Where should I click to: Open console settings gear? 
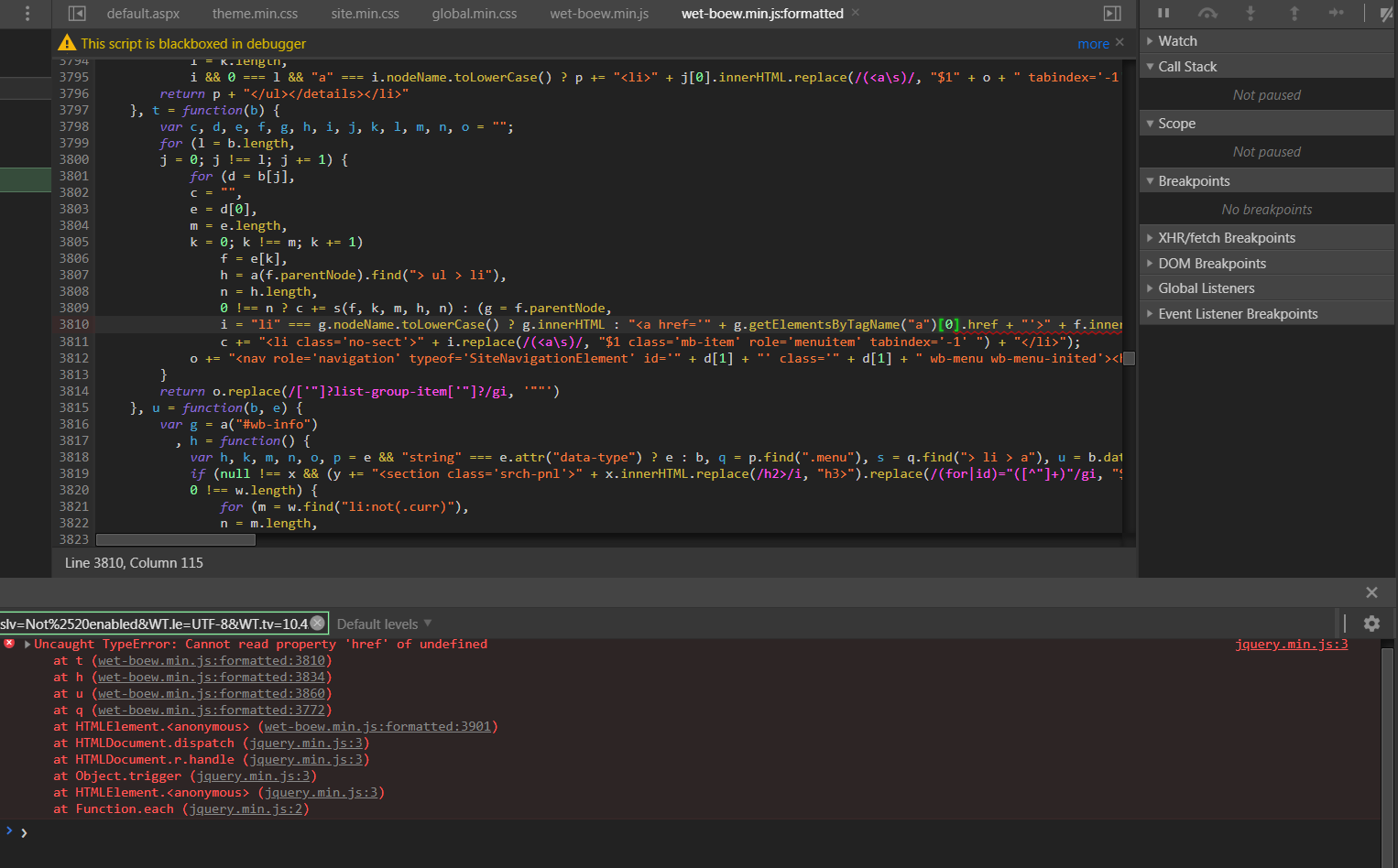click(x=1371, y=624)
